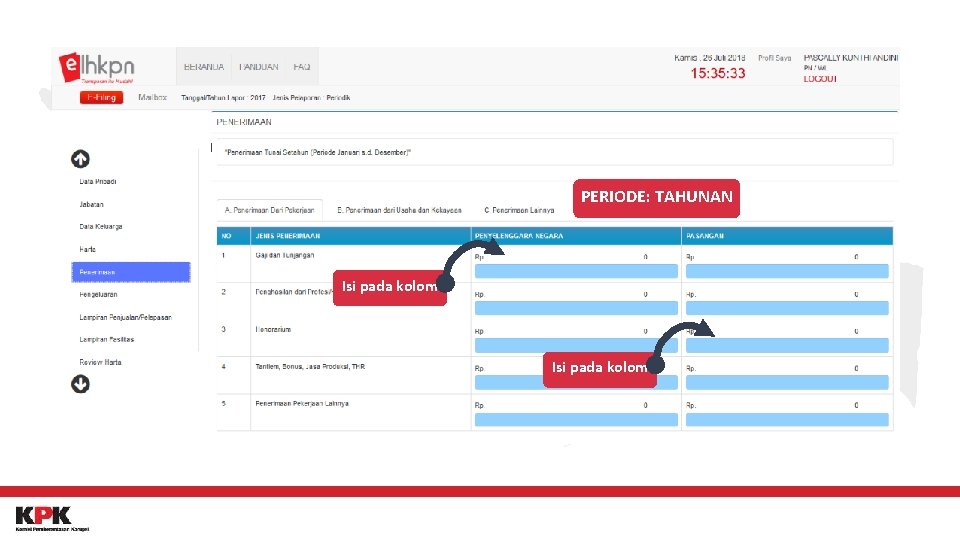
Task: Click Penyelenggara Negara field for Penghasilan dari Profesi
Action: [576, 308]
